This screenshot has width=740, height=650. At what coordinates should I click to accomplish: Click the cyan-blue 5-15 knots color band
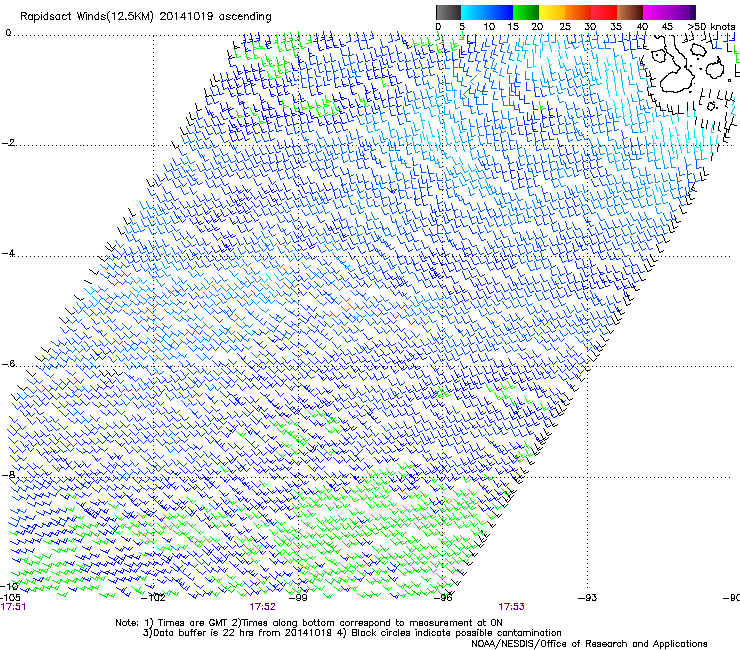pyautogui.click(x=487, y=12)
